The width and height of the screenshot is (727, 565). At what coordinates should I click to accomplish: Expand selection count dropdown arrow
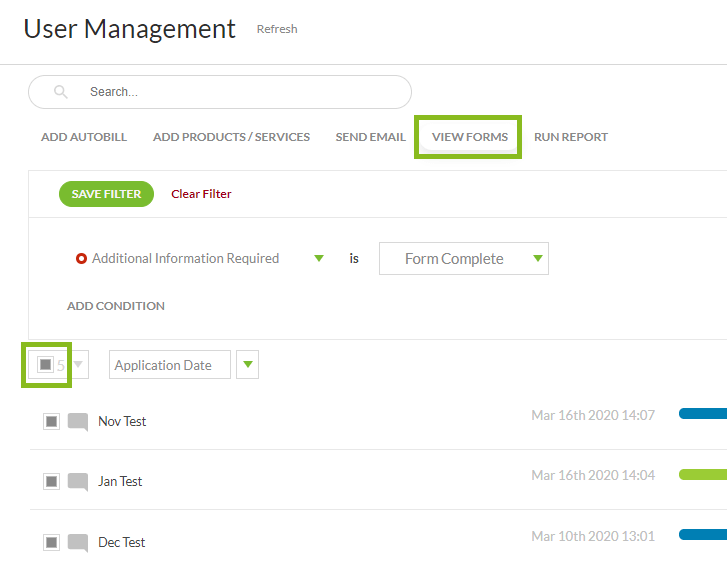tap(78, 366)
